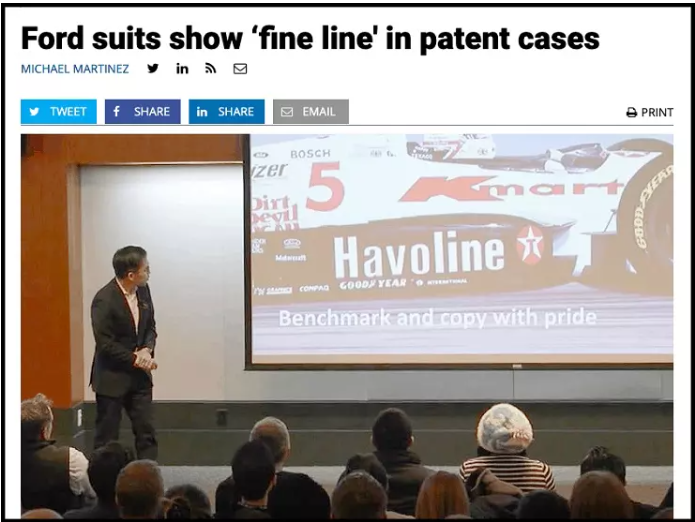
Task: Open the article's presentation photo
Action: point(347,326)
